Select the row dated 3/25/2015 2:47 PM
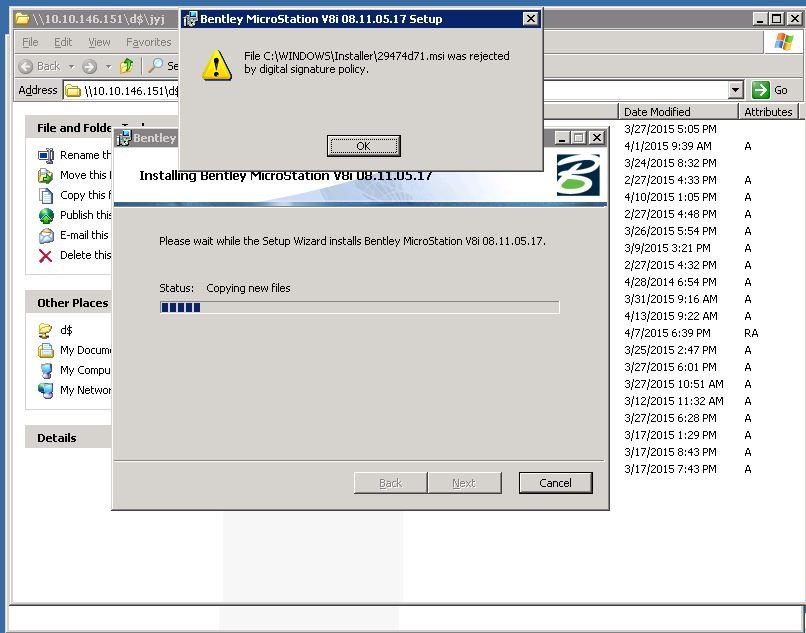This screenshot has height=633, width=806. click(x=670, y=350)
